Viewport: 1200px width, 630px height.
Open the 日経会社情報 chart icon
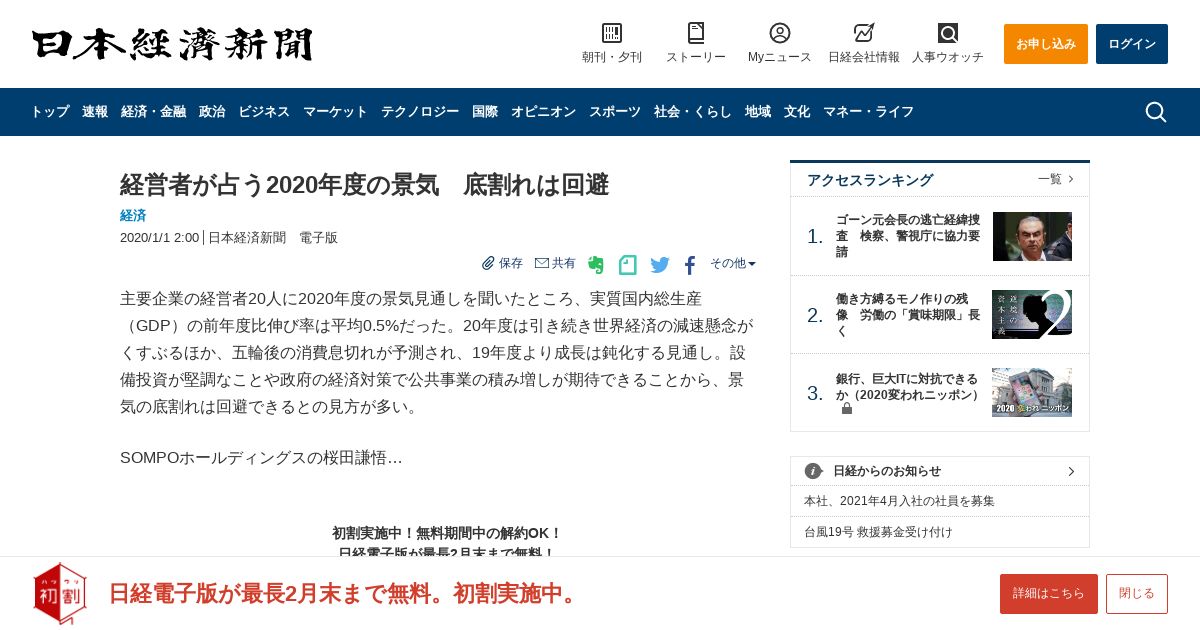tap(864, 33)
